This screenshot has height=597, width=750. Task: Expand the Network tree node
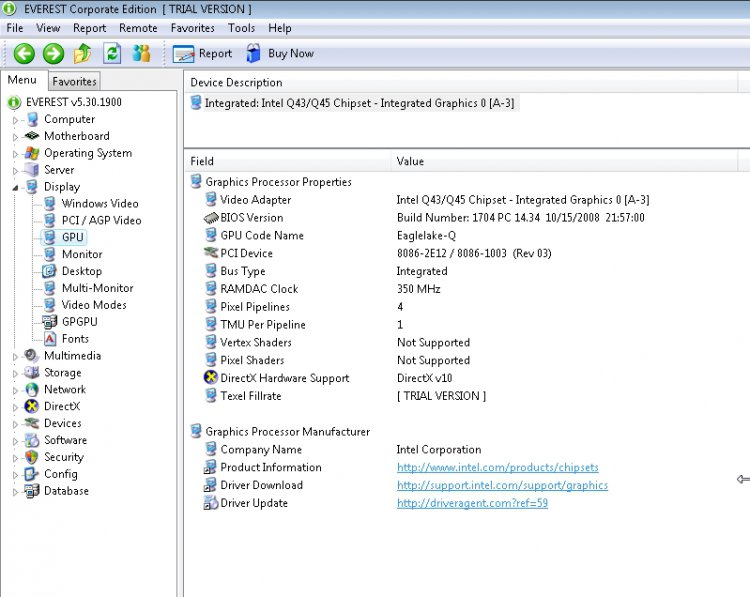point(15,390)
